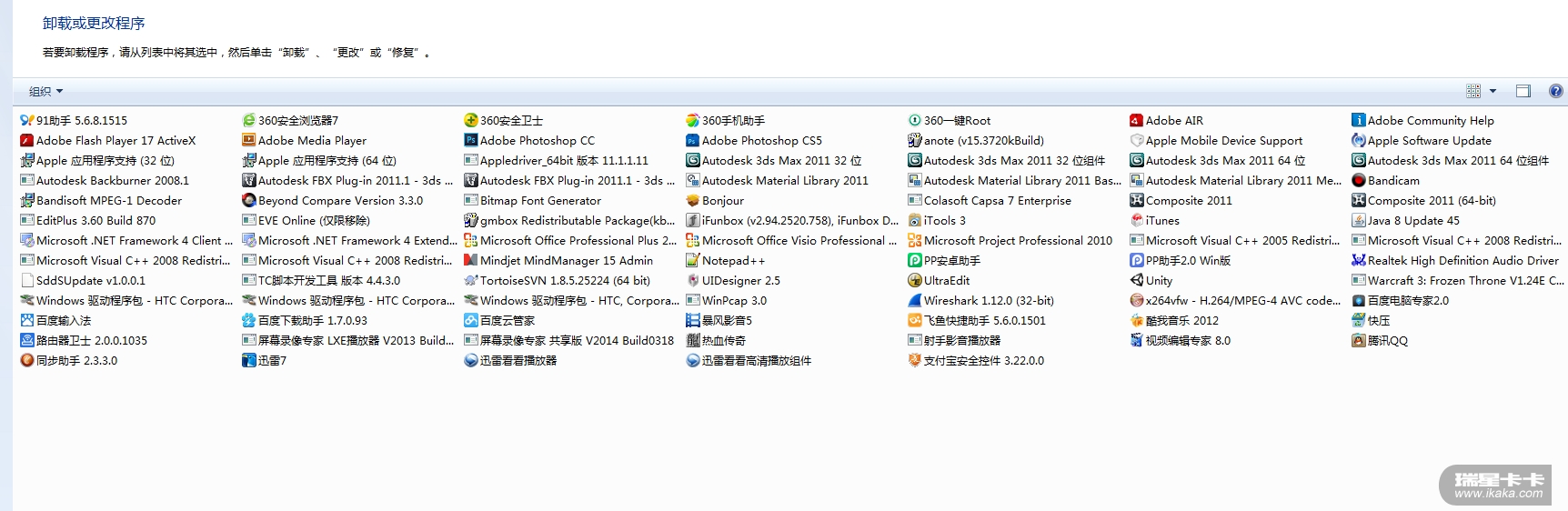The height and width of the screenshot is (511, 1568).
Task: Click the 360一键Root icon
Action: tap(915, 120)
